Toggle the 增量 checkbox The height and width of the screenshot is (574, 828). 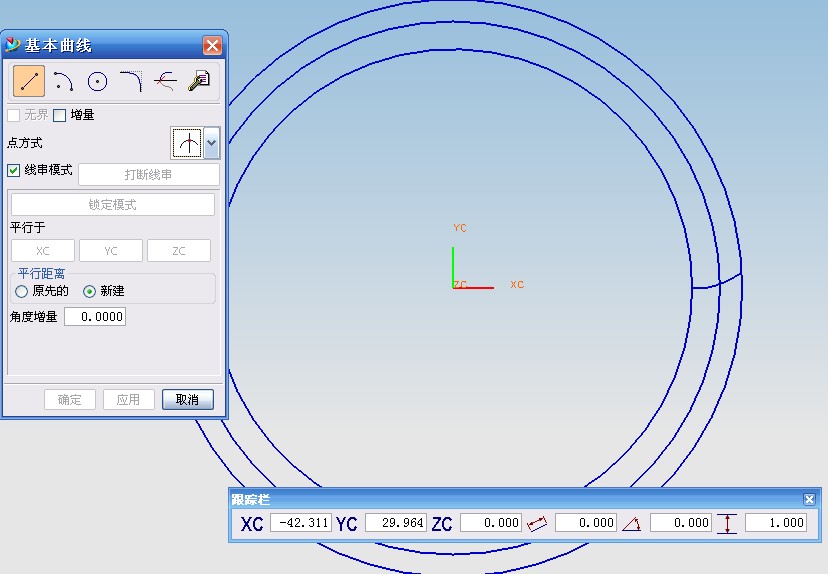(60, 115)
